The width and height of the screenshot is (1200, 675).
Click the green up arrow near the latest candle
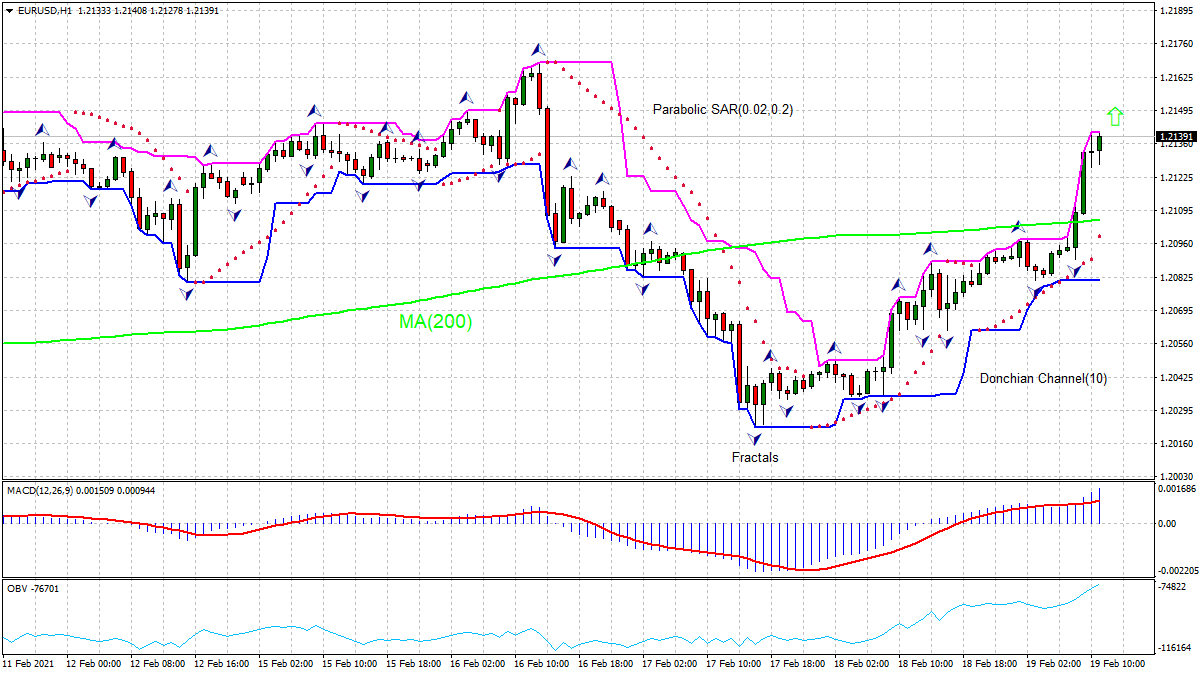[1115, 116]
